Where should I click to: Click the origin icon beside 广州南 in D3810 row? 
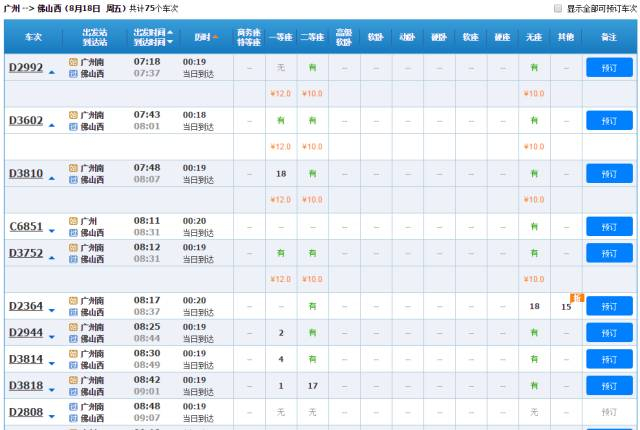coord(73,168)
